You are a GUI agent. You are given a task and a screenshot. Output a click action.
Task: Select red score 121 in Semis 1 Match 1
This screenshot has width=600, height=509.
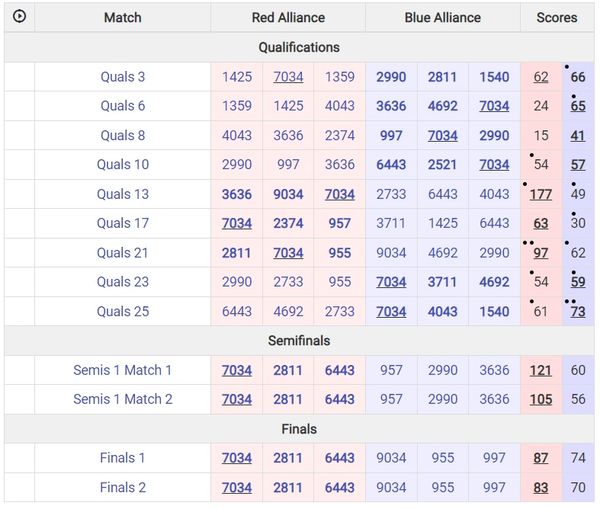541,370
